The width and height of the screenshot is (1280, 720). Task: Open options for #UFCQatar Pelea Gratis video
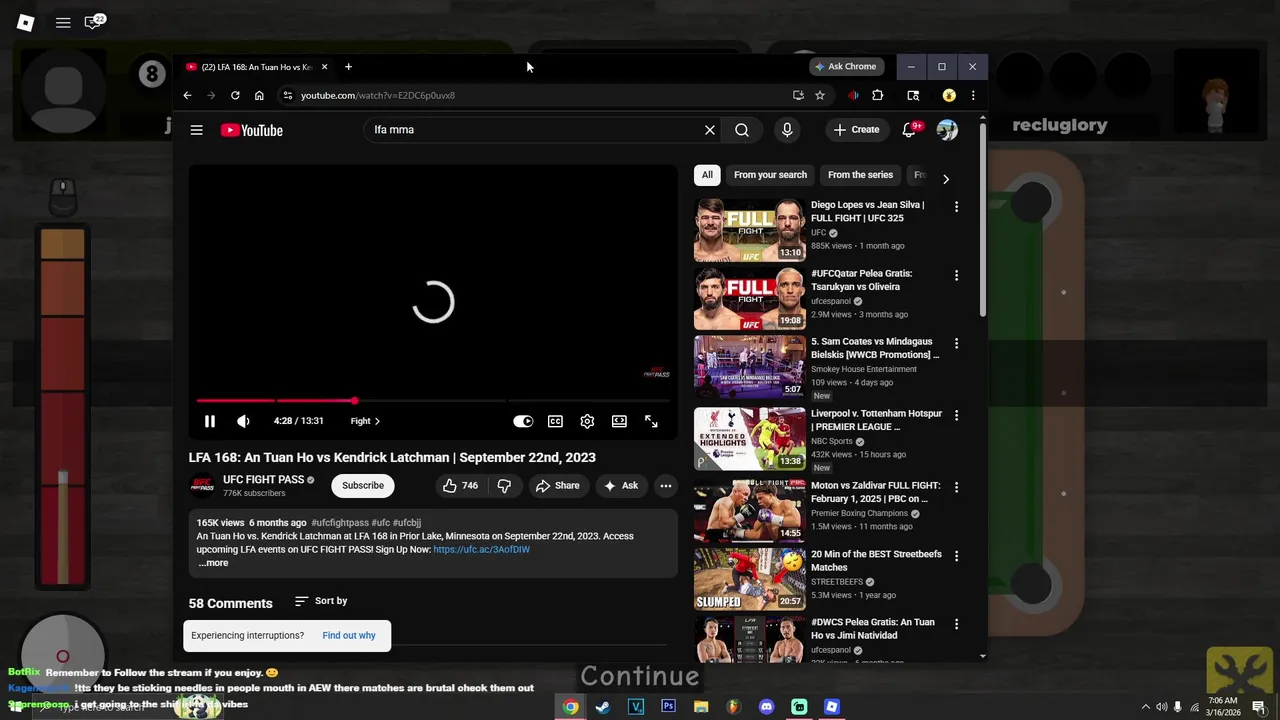tap(956, 275)
